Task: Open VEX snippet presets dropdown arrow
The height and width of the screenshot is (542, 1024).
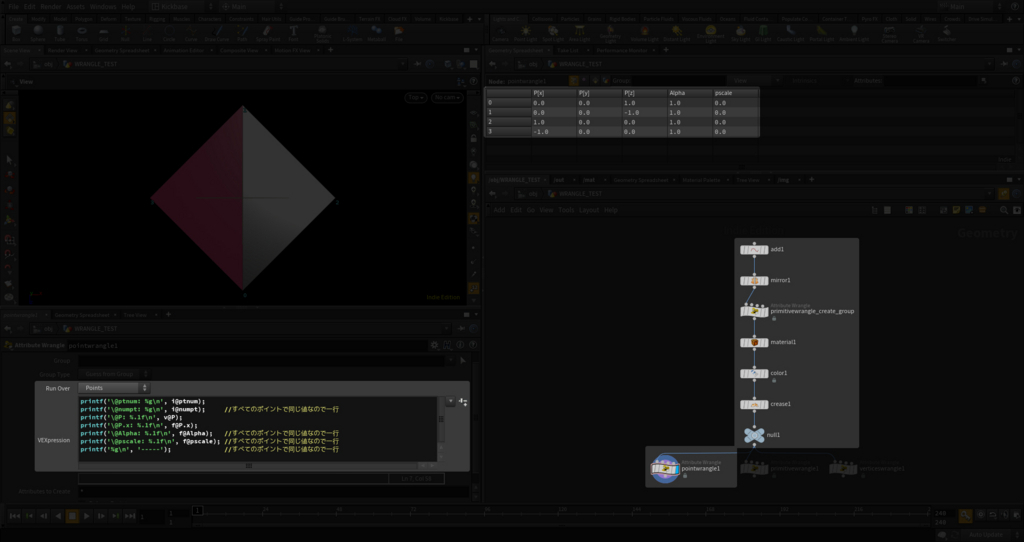Action: pos(451,401)
